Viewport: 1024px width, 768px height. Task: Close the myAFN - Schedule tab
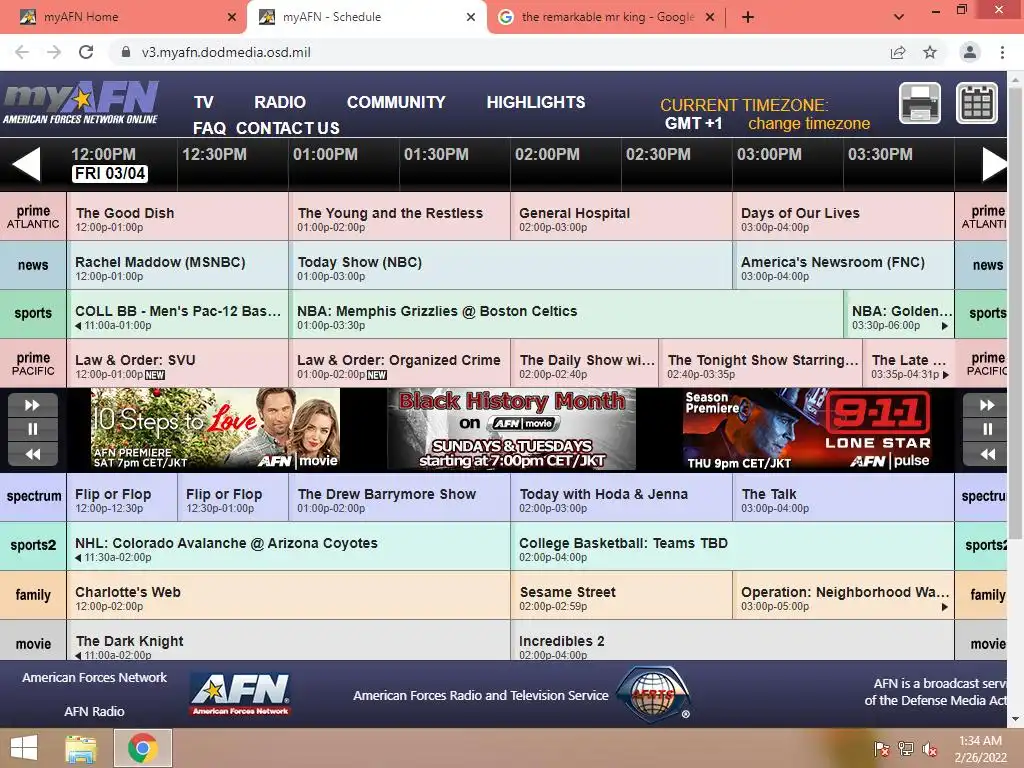471,17
